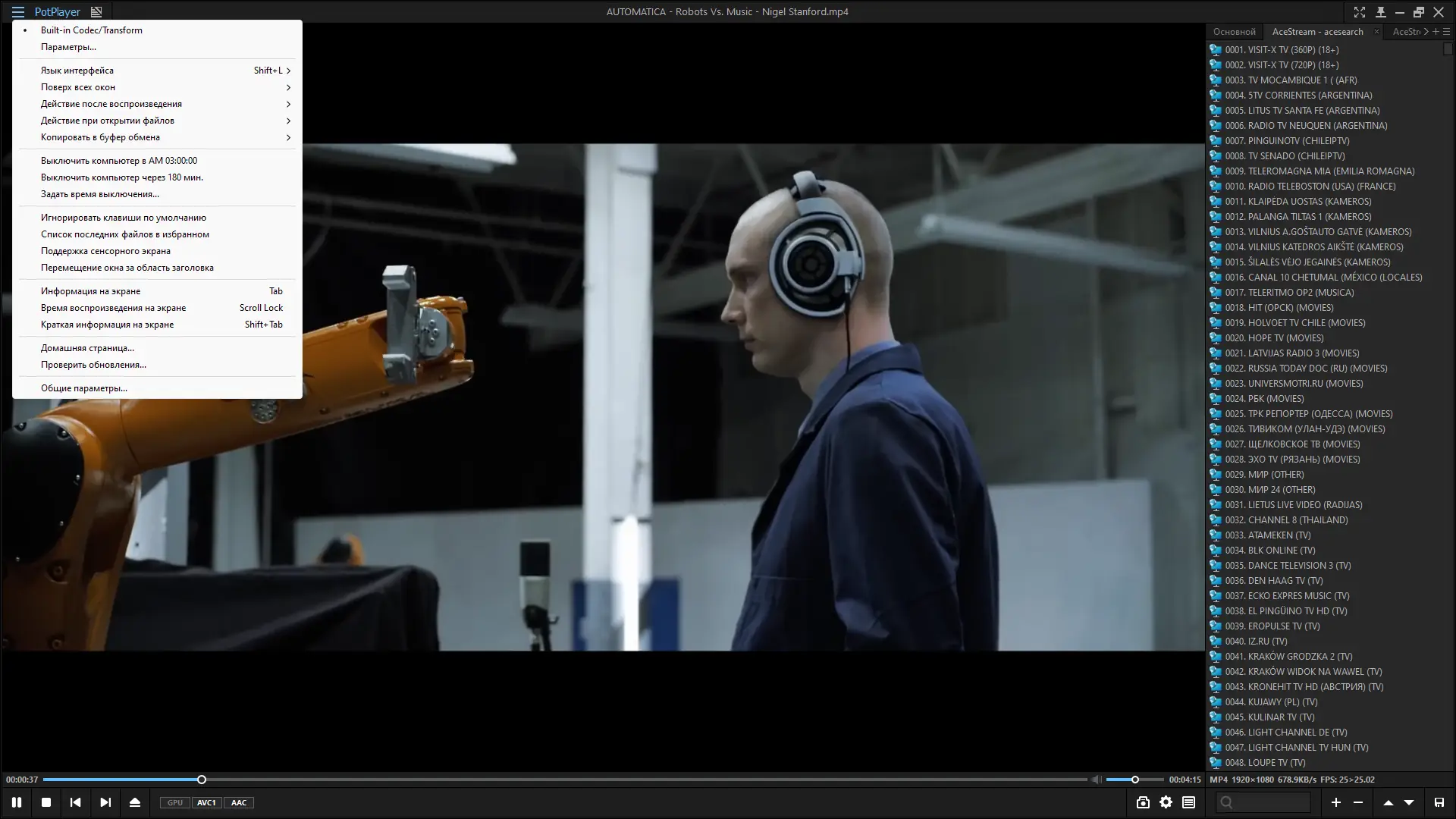Adjust the volume slider
The width and height of the screenshot is (1456, 819).
click(1134, 780)
